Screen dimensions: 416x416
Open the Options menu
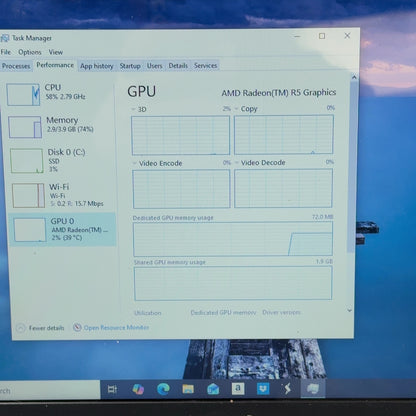pyautogui.click(x=30, y=52)
